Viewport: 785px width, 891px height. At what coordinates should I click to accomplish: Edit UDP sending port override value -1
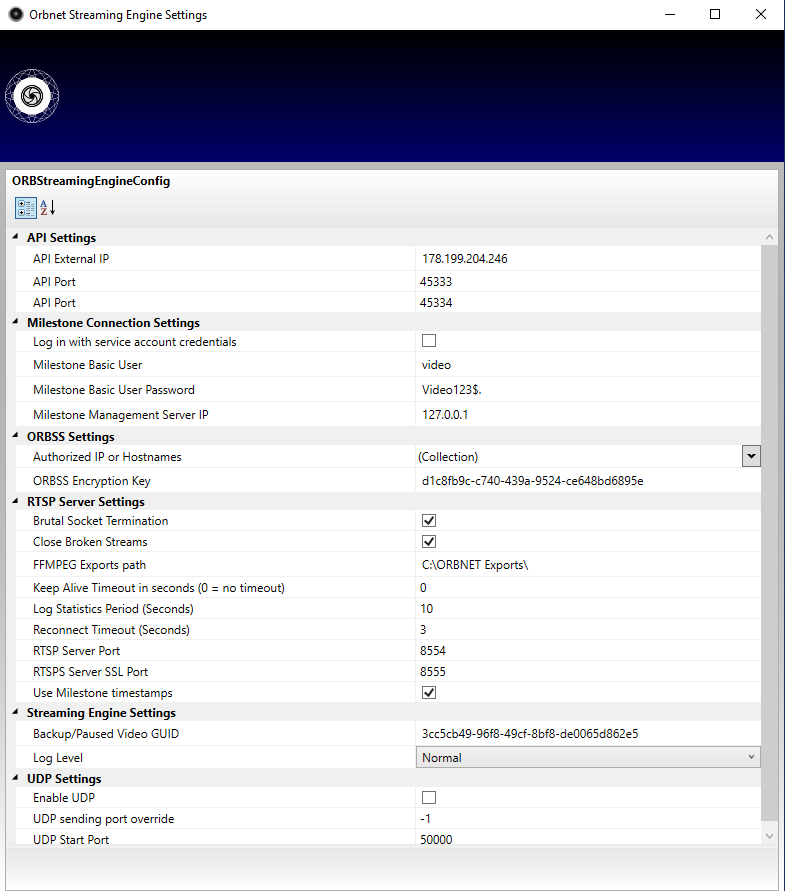[588, 819]
